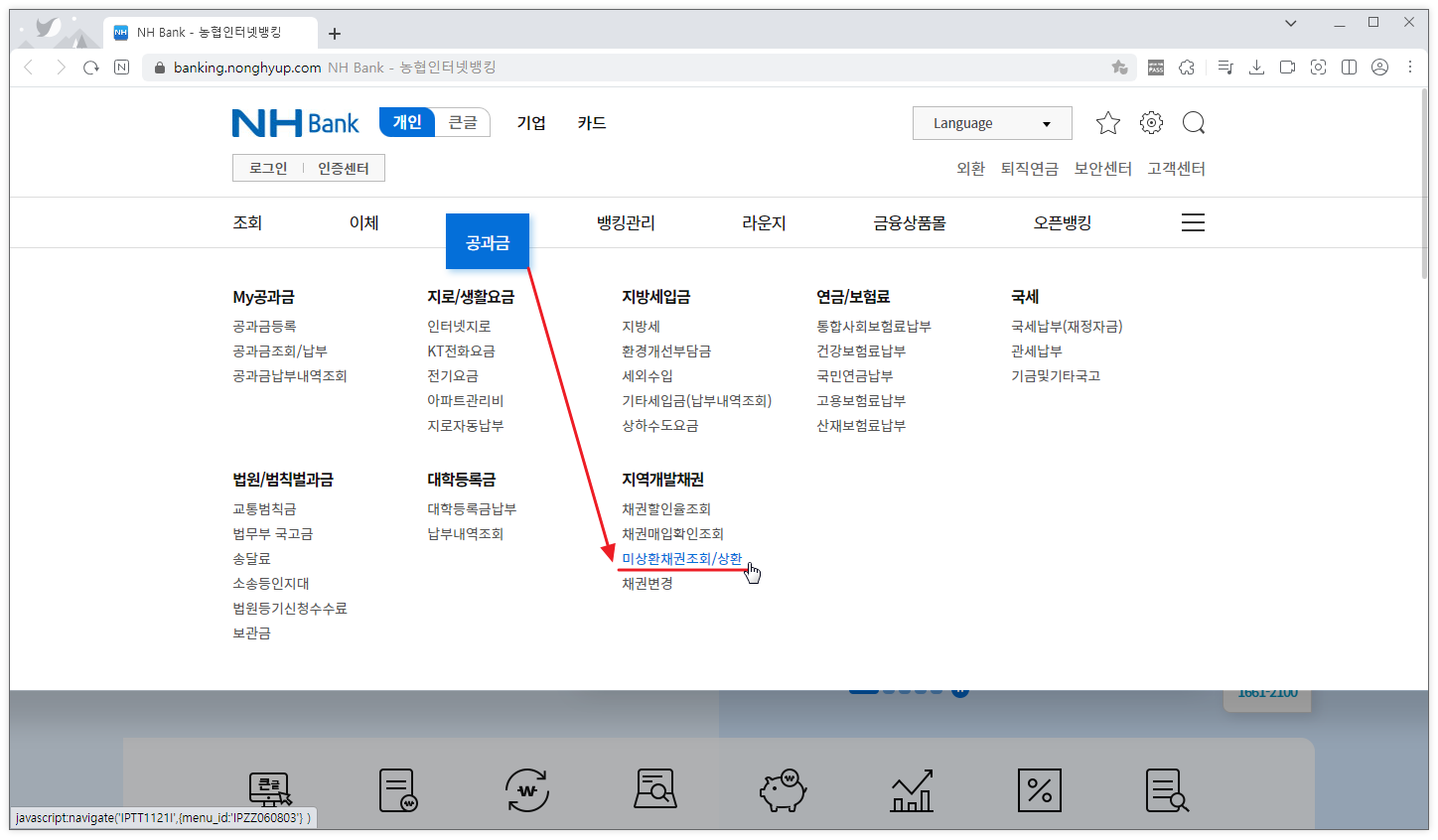Open the browser three-dot menu

(x=1410, y=68)
